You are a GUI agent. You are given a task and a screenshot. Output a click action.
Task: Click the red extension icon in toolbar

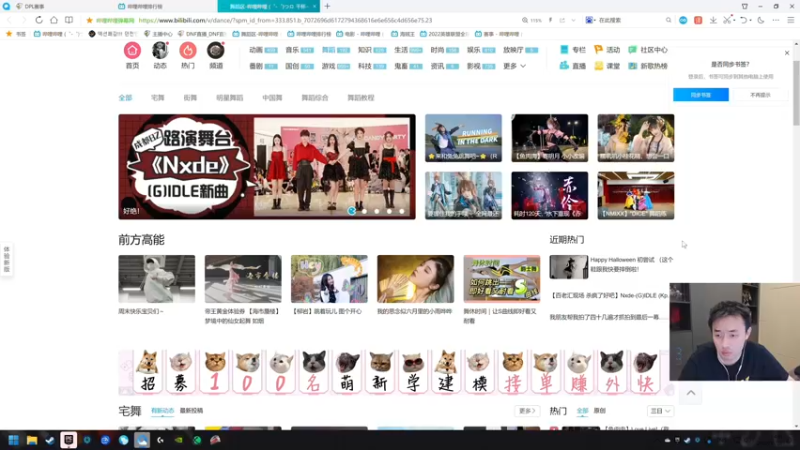tap(698, 20)
